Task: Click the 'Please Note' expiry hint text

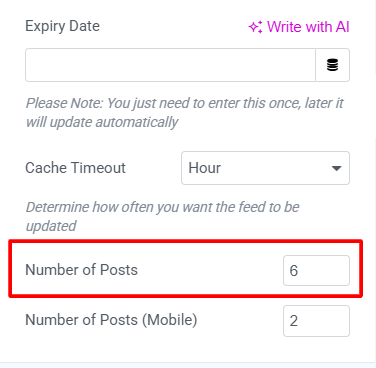Action: point(185,113)
